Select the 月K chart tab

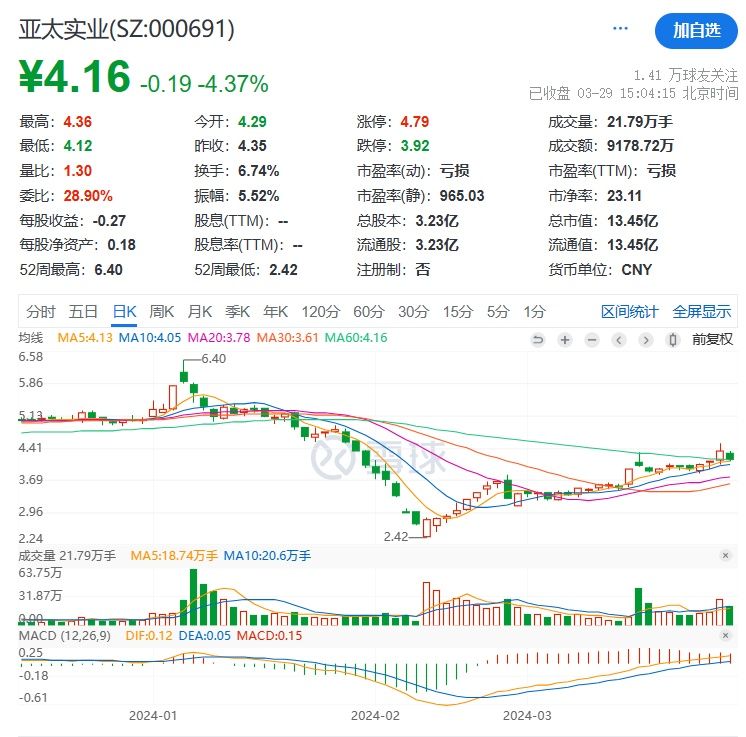[200, 312]
